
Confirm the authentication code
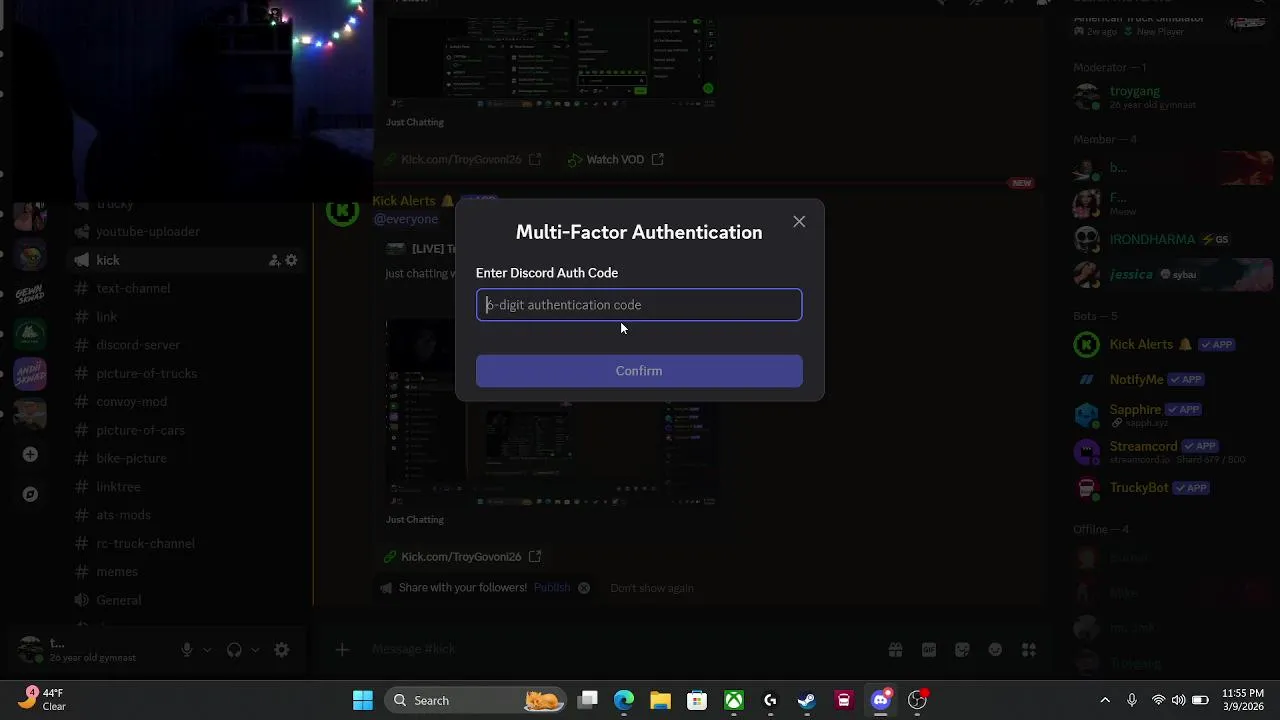point(639,371)
